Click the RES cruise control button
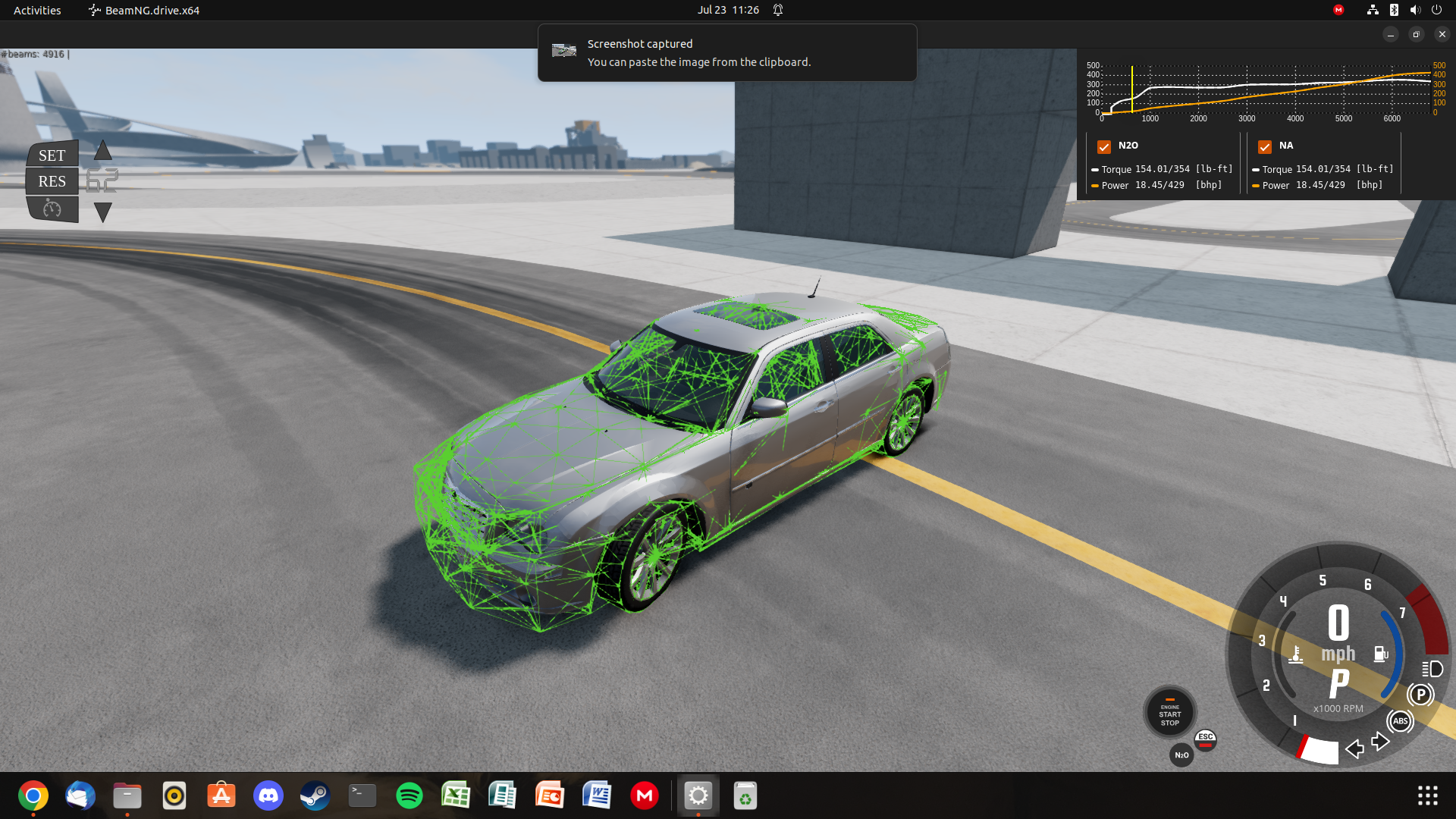1456x819 pixels. (52, 181)
